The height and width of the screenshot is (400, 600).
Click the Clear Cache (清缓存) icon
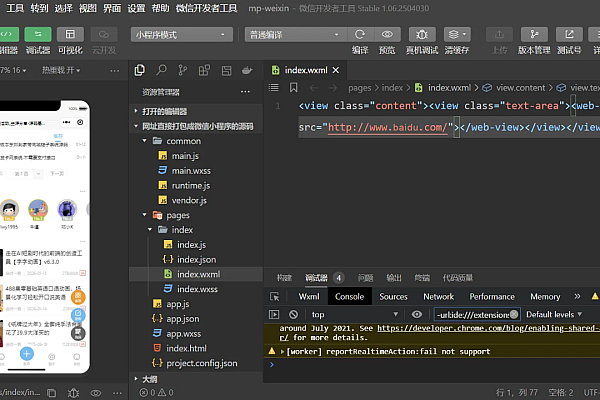[457, 33]
